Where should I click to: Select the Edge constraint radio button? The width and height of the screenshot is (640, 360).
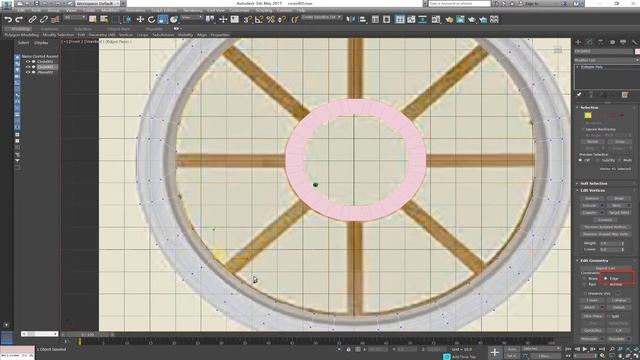coord(606,278)
